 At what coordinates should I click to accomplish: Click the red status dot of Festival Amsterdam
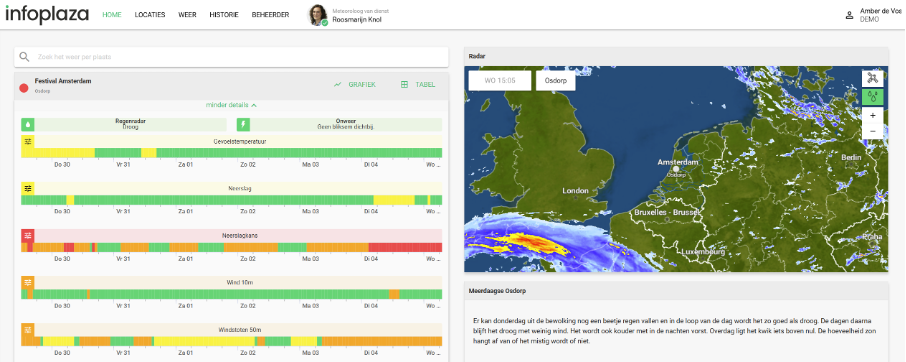(x=24, y=88)
